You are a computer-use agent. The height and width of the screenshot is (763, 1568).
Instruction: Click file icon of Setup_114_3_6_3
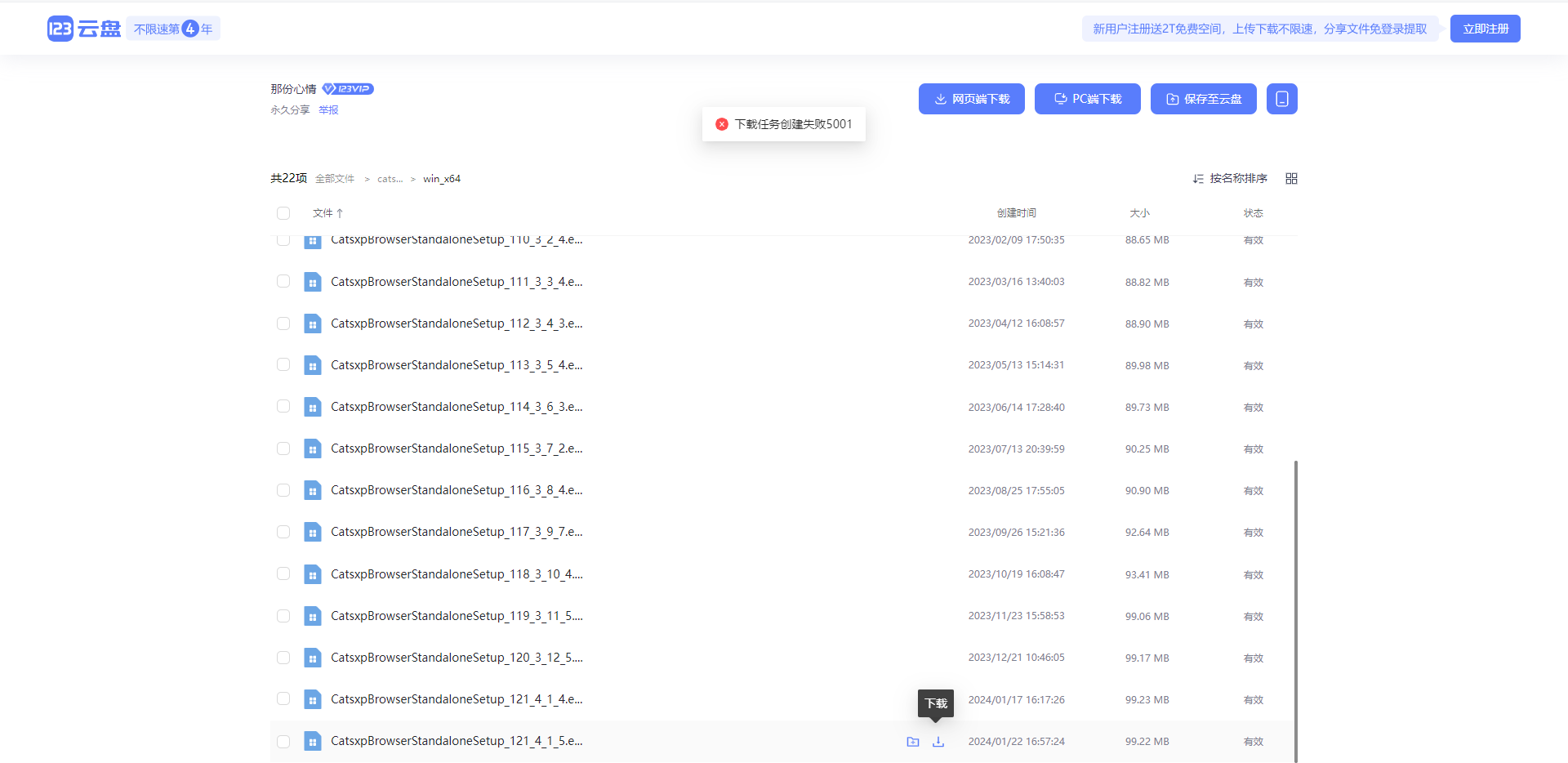313,407
